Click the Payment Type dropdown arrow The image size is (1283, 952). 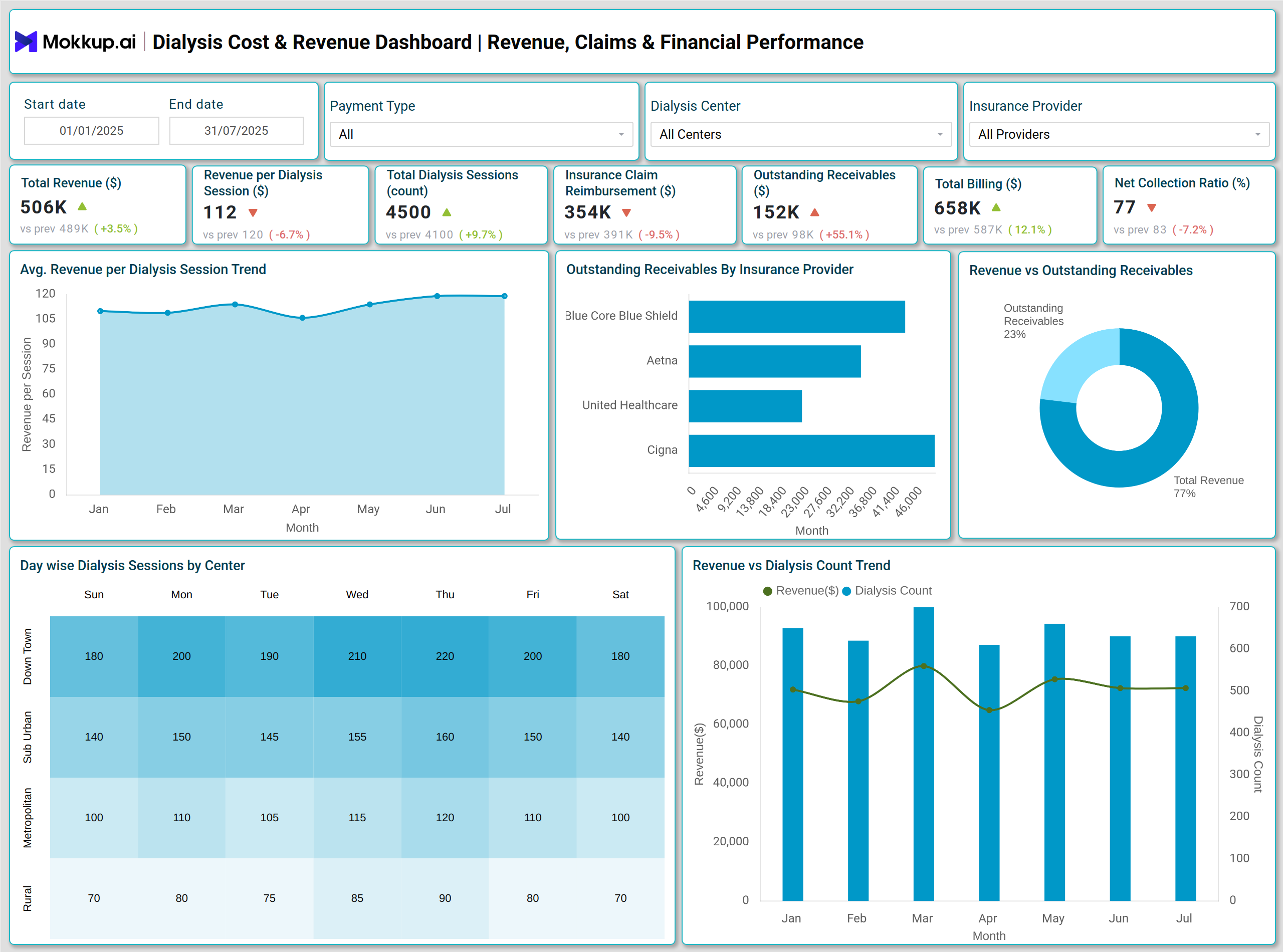(621, 134)
